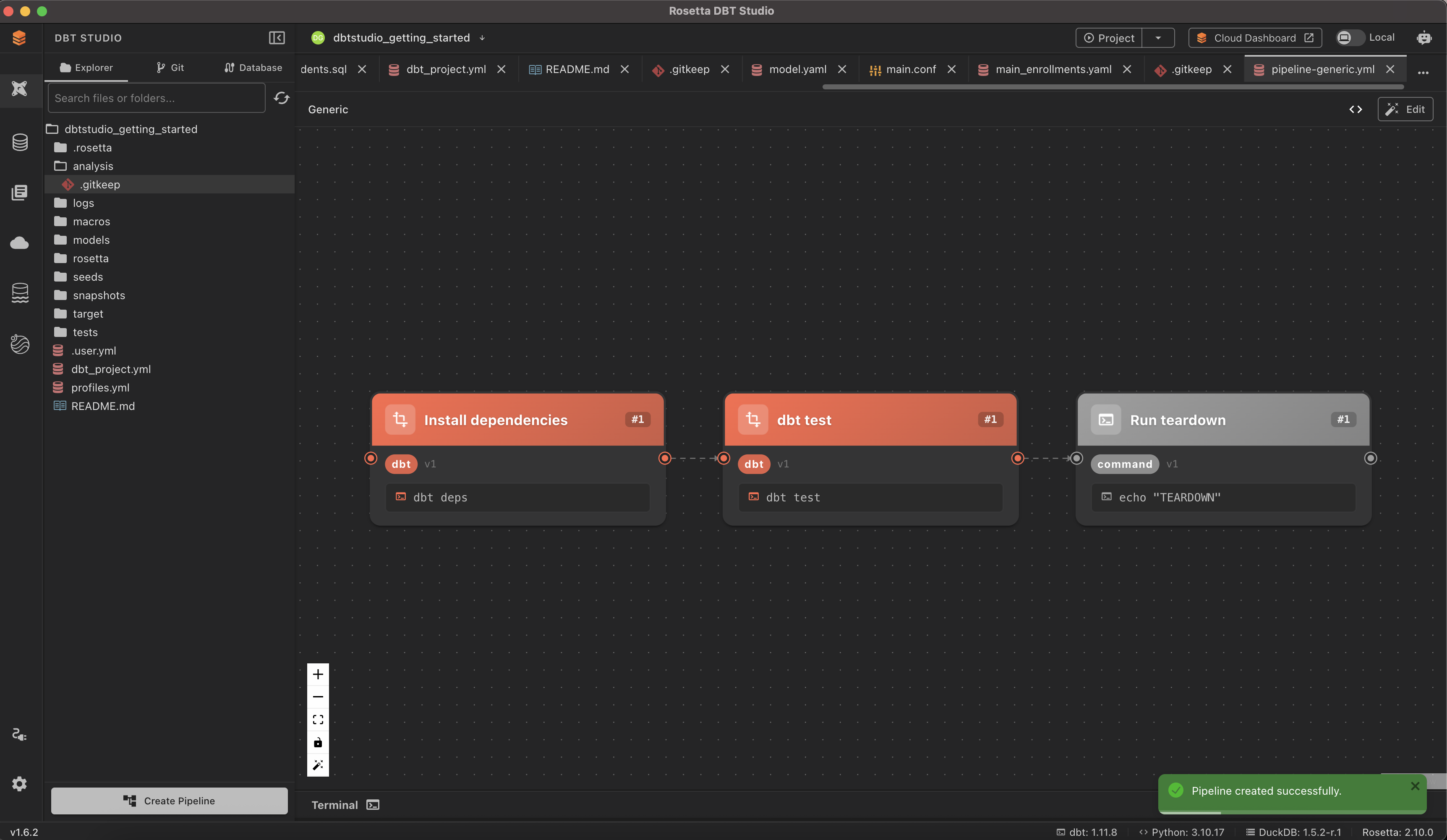
Task: Click the Install dependencies output connector
Action: point(664,458)
